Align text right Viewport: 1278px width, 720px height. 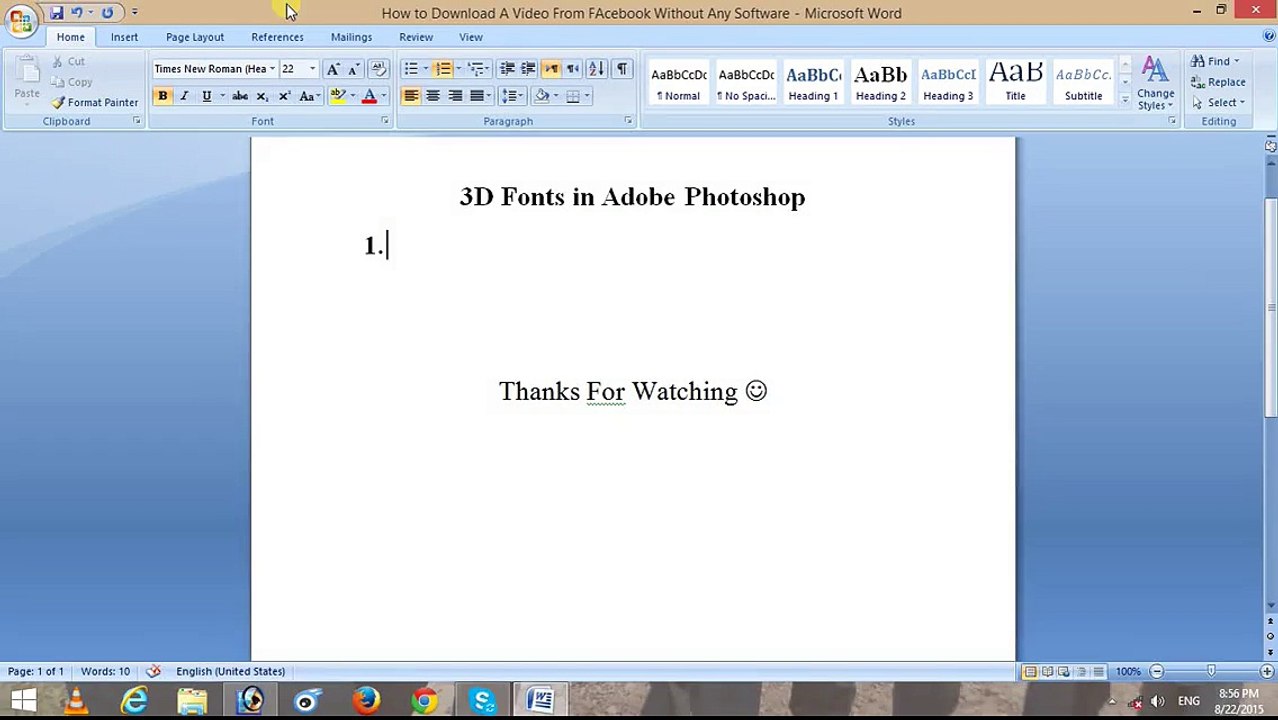click(455, 96)
